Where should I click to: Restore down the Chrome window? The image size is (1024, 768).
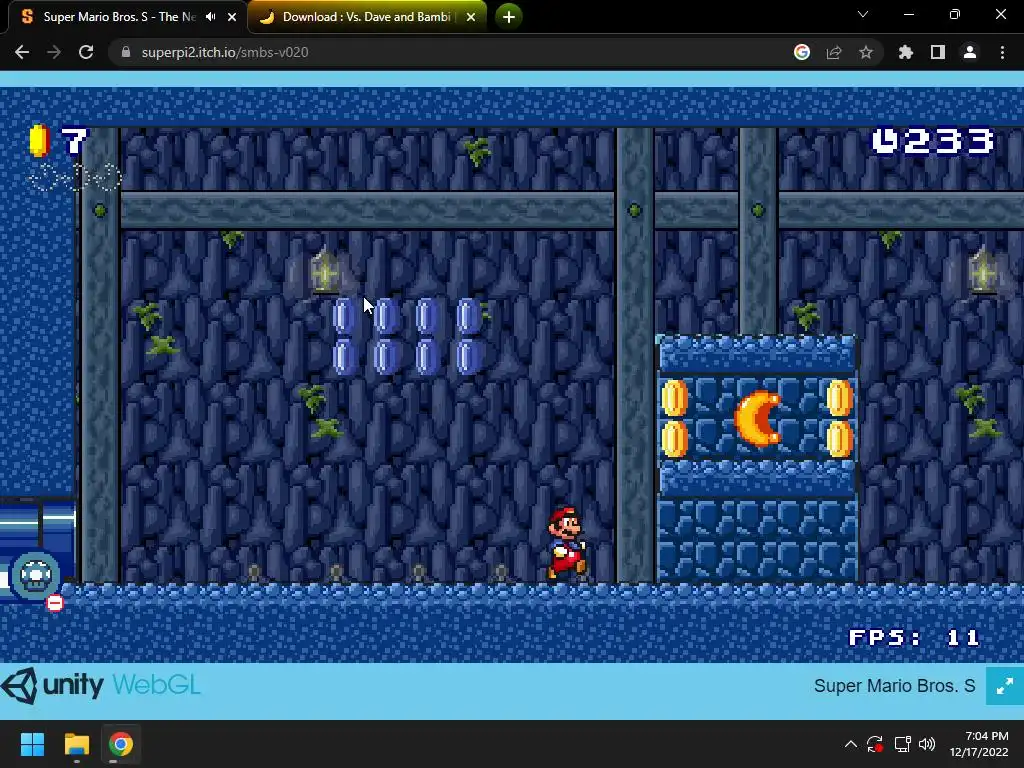pyautogui.click(x=955, y=14)
